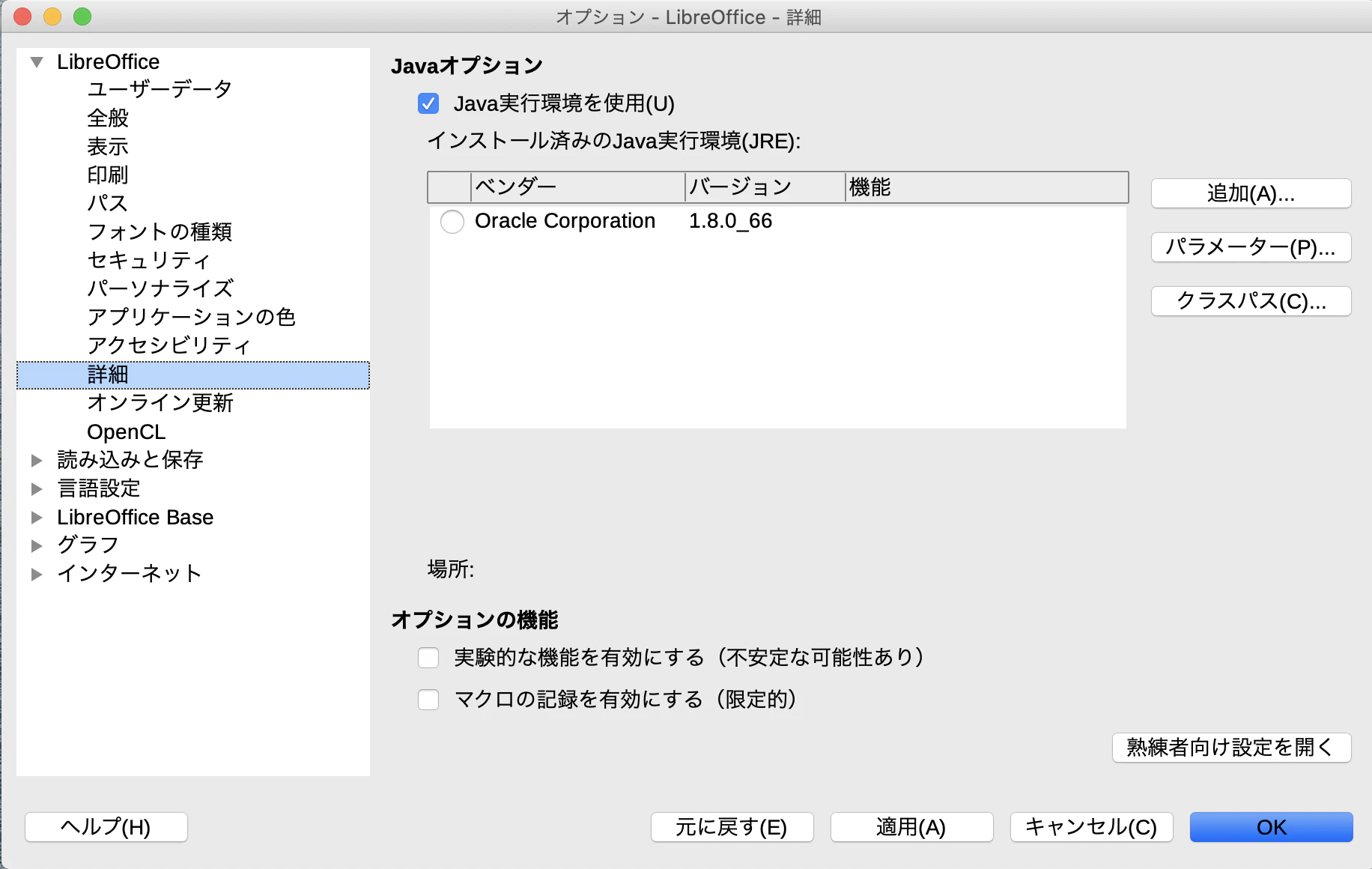Open 熟練者向け設定を開く

(x=1231, y=748)
